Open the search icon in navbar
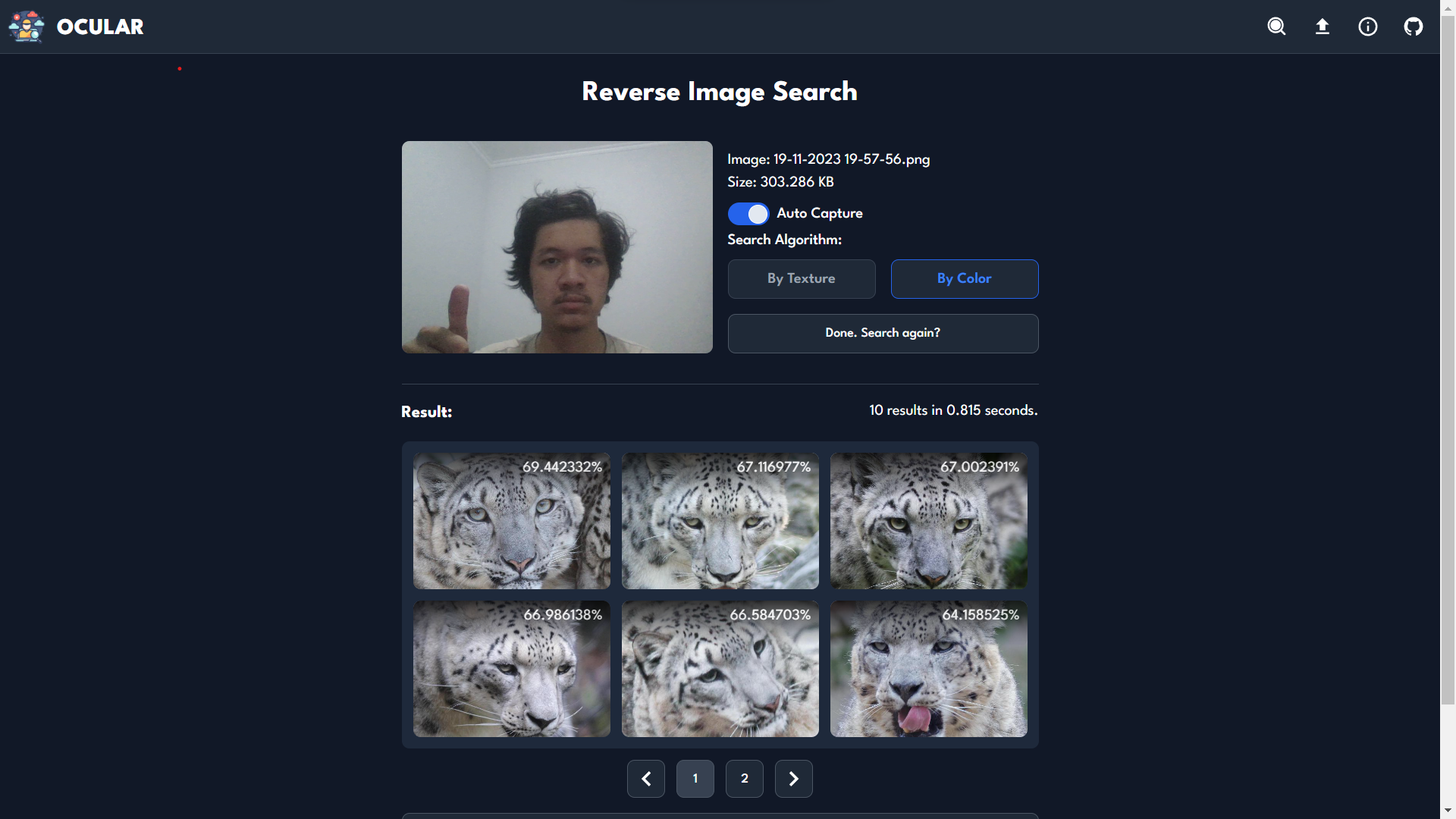This screenshot has height=819, width=1456. point(1276,27)
